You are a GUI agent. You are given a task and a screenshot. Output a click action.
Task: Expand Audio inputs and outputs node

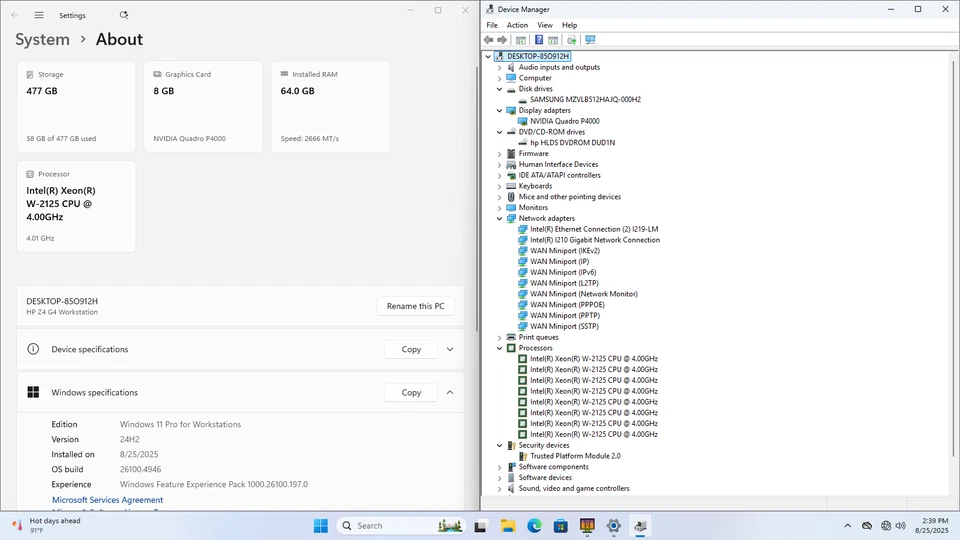point(499,67)
